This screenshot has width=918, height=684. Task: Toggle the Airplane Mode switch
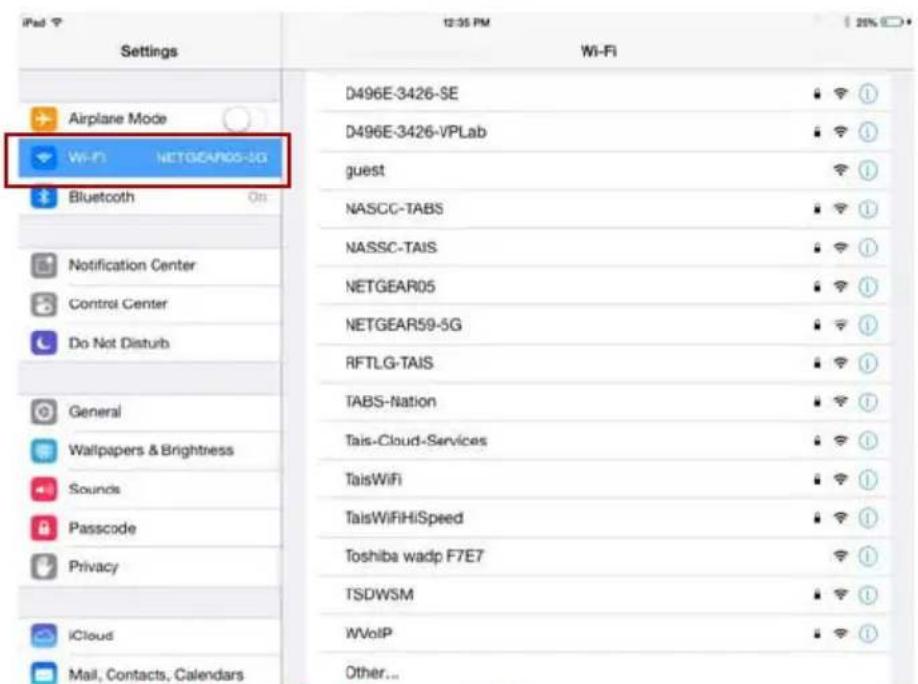click(244, 119)
